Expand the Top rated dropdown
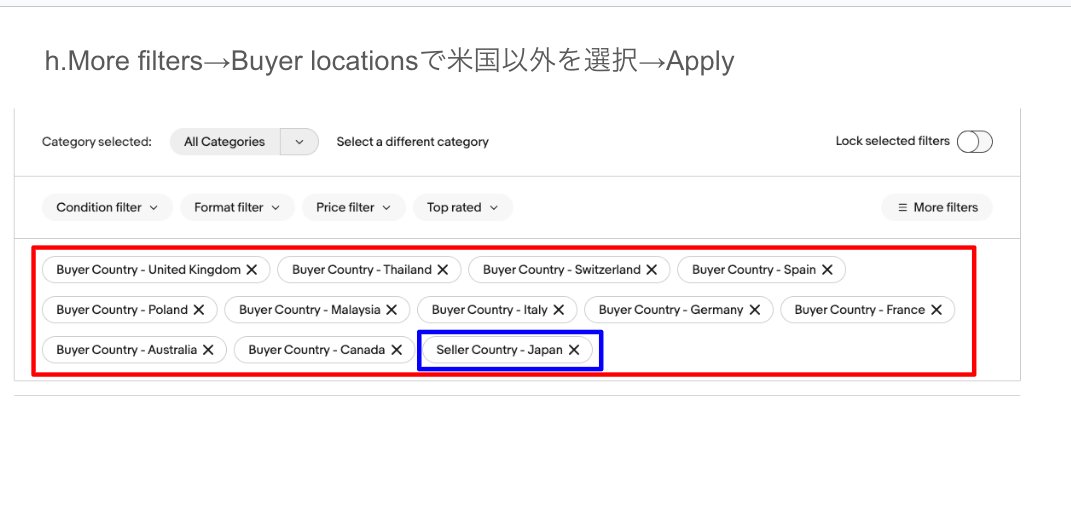The height and width of the screenshot is (526, 1071). point(462,208)
